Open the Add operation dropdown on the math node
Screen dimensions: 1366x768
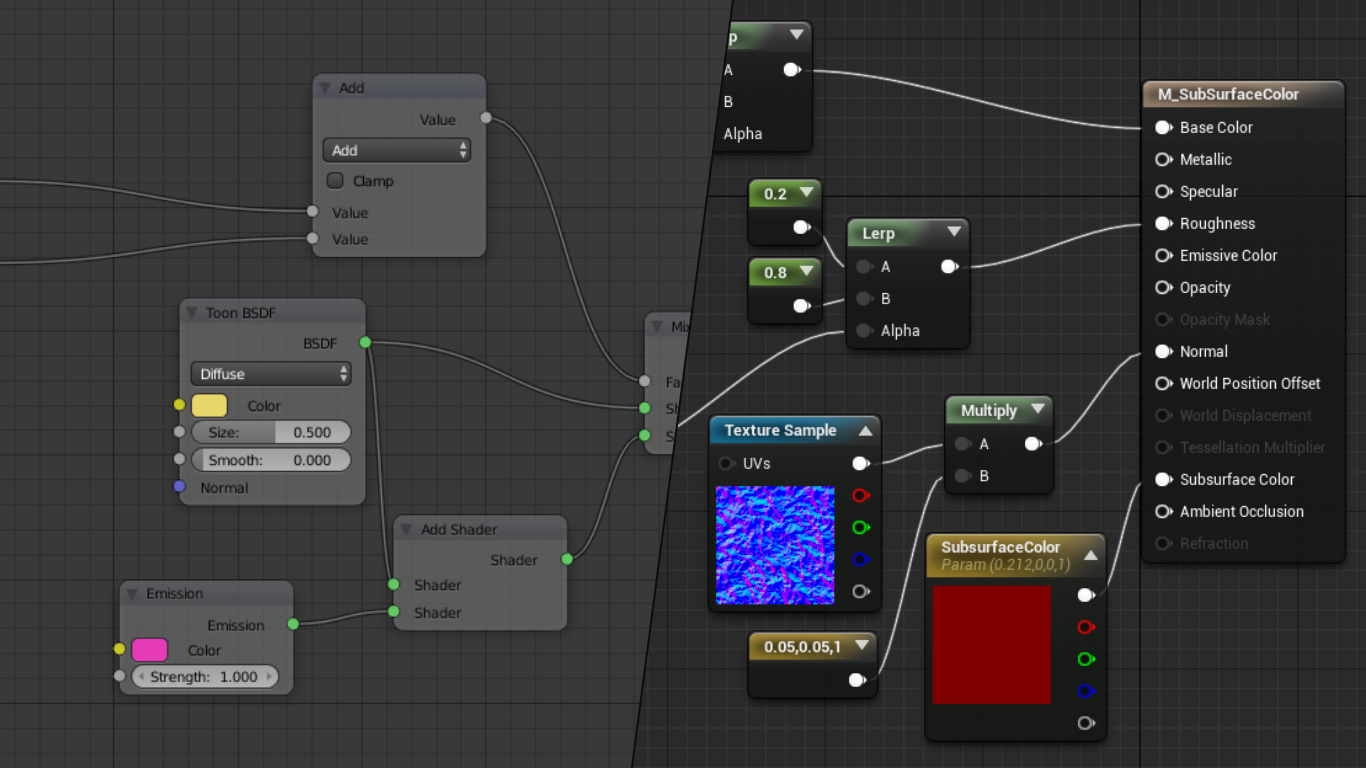[x=396, y=150]
